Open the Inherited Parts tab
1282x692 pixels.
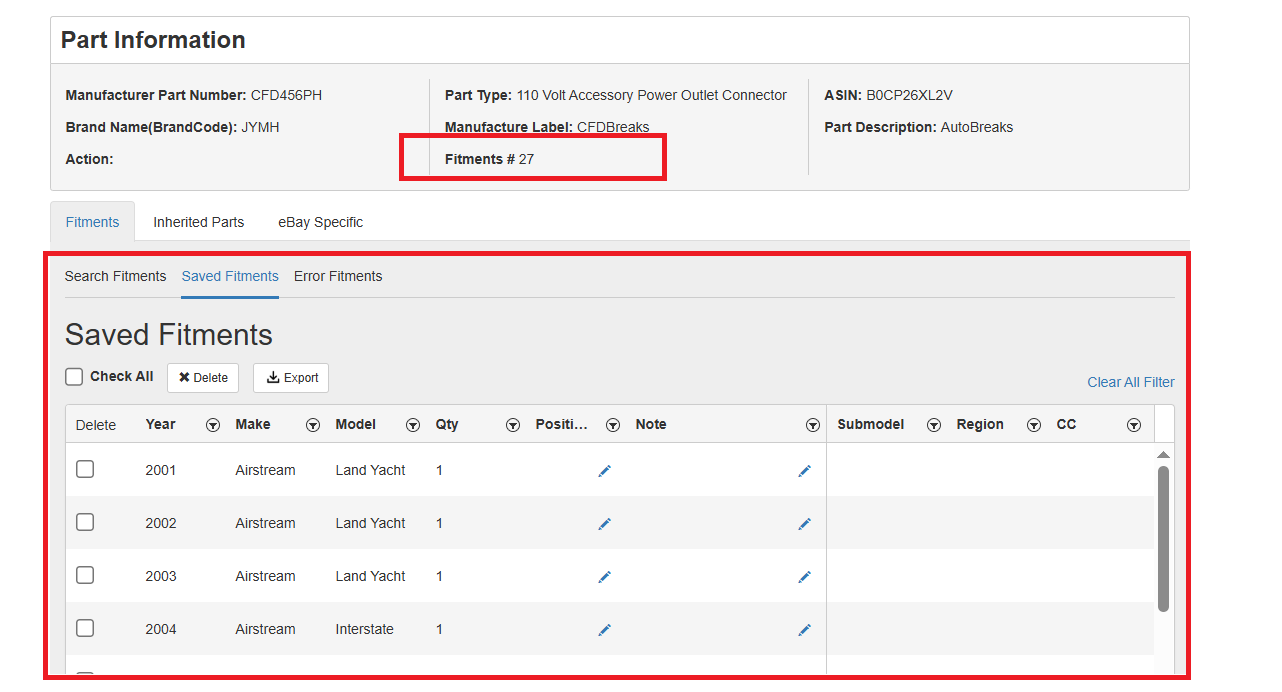pyautogui.click(x=198, y=222)
